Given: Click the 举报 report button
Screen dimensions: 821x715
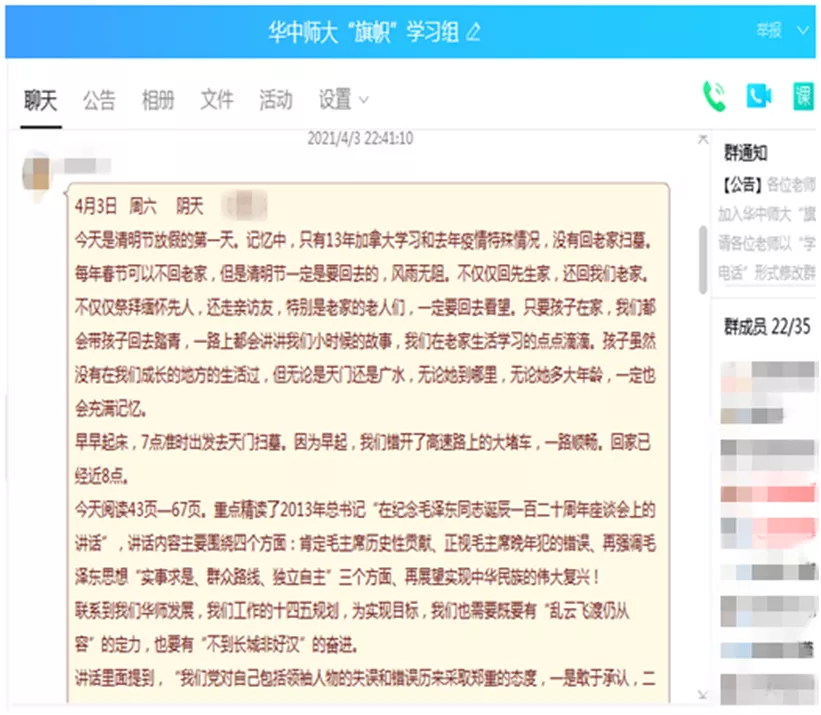Looking at the screenshot, I should click(768, 30).
